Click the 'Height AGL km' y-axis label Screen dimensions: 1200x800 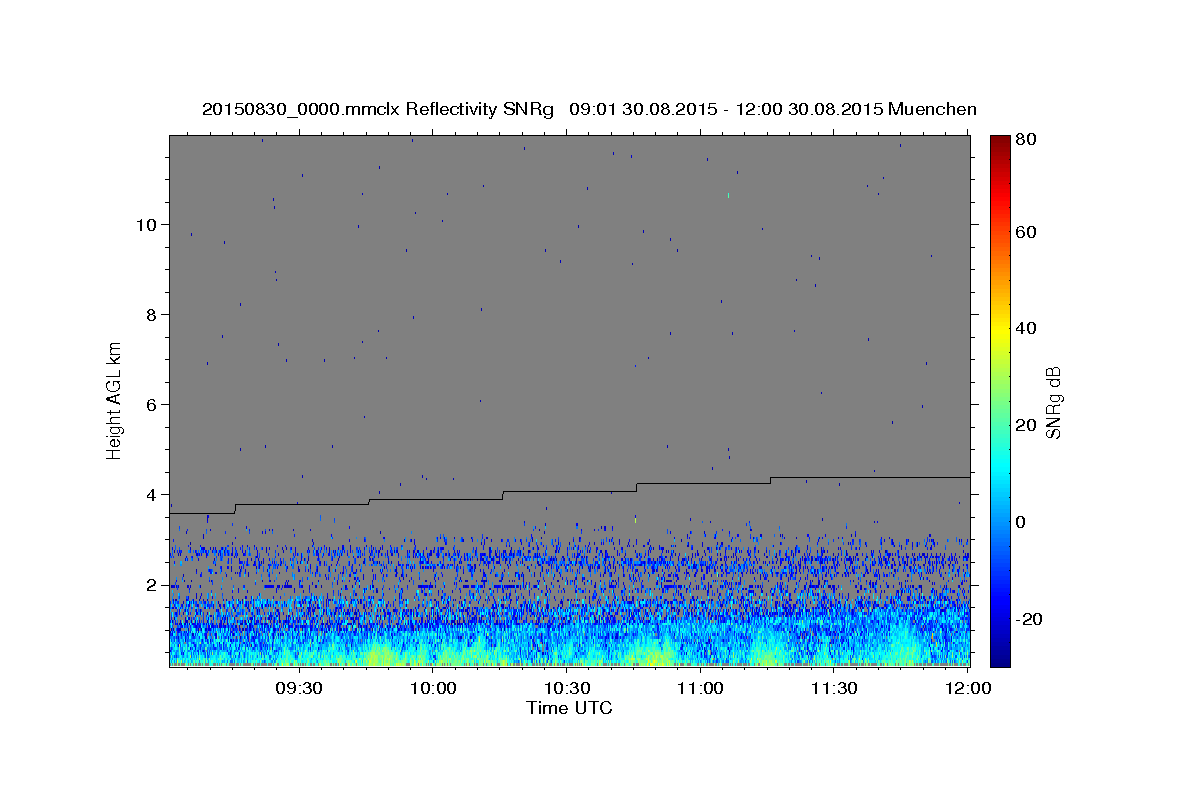tap(115, 400)
